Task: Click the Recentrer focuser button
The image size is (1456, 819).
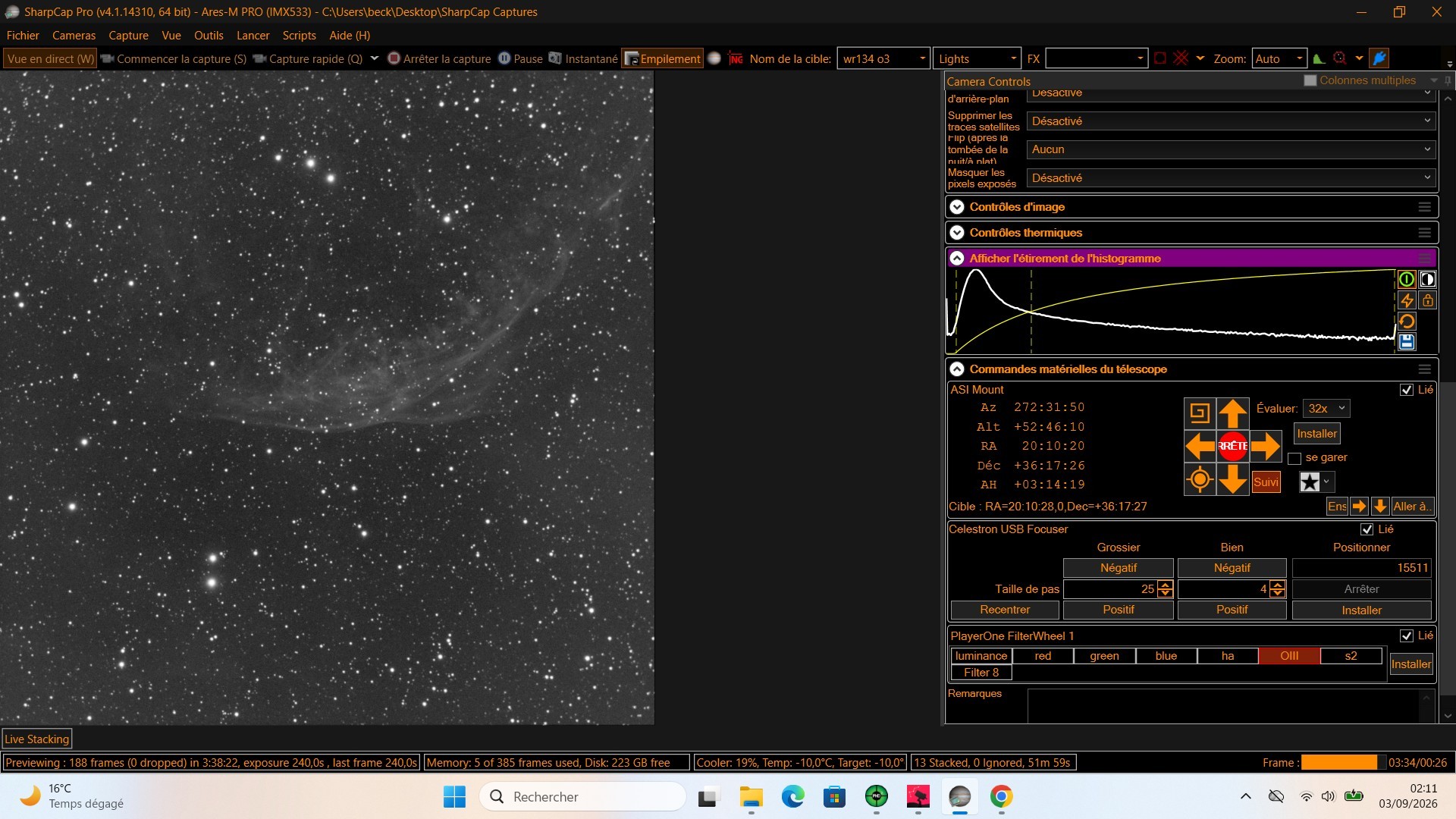Action: 1005,610
